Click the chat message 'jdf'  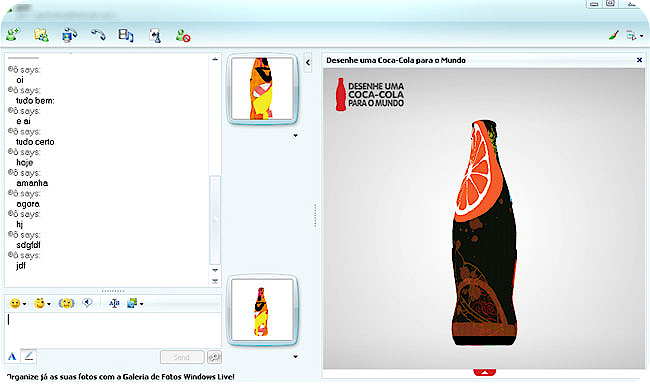[21, 266]
